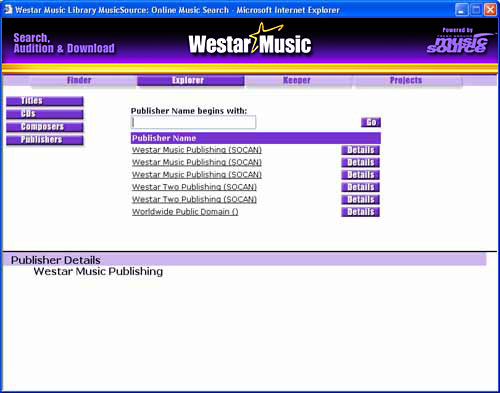Click the Go search button

pos(371,122)
